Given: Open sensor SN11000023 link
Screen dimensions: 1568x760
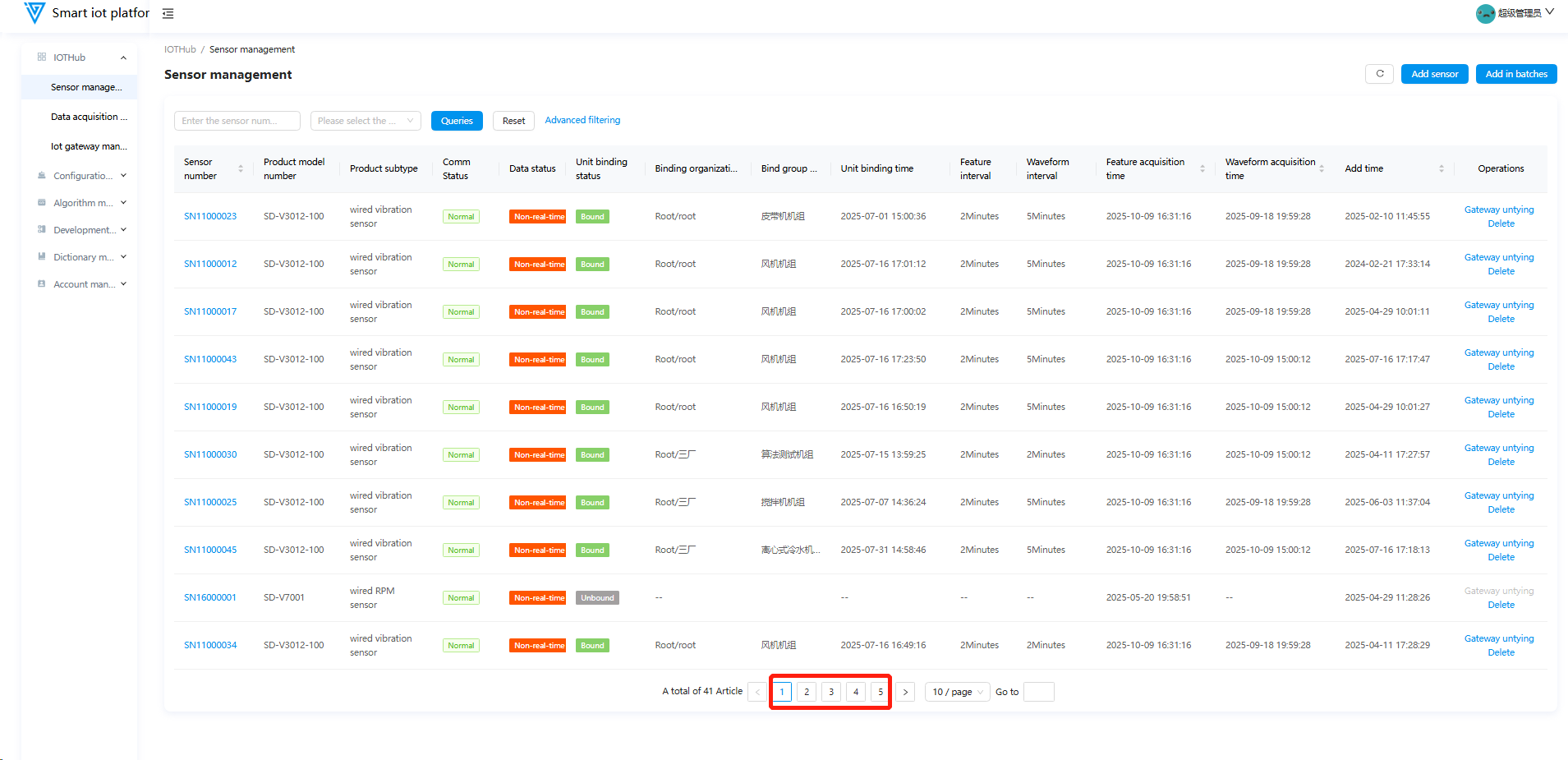Looking at the screenshot, I should pos(210,216).
